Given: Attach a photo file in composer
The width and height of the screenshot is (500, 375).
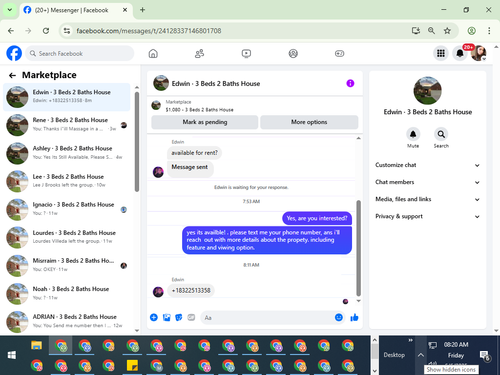Looking at the screenshot, I should point(166,317).
